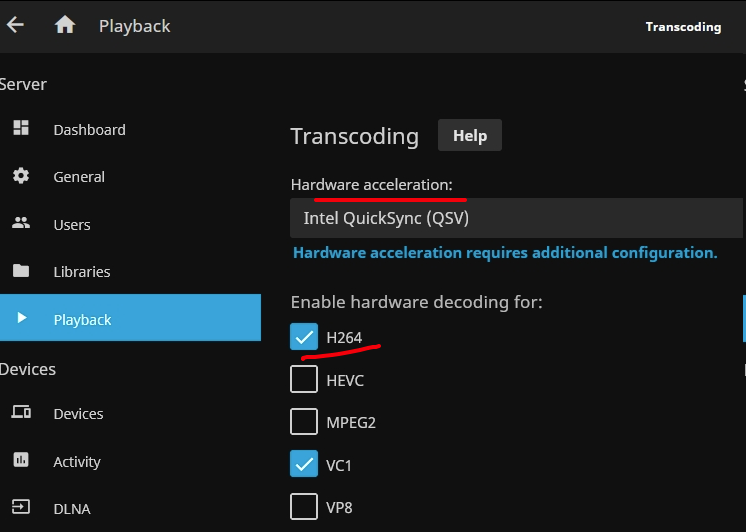The width and height of the screenshot is (746, 532).
Task: Switch to the Transcoding tab
Action: (x=683, y=27)
